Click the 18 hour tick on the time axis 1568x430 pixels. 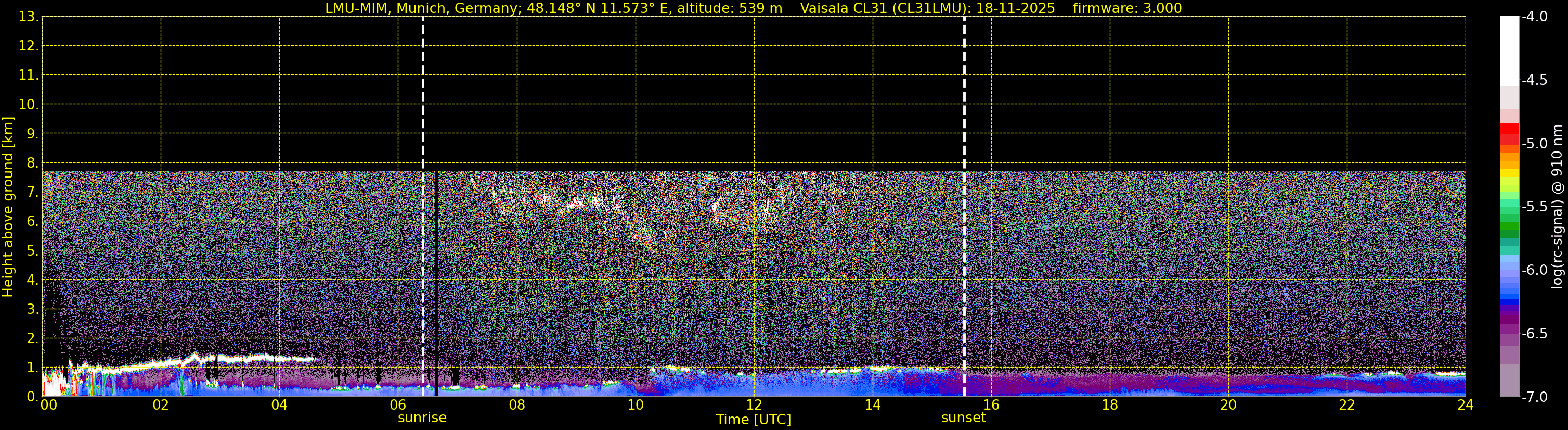[x=1110, y=405]
